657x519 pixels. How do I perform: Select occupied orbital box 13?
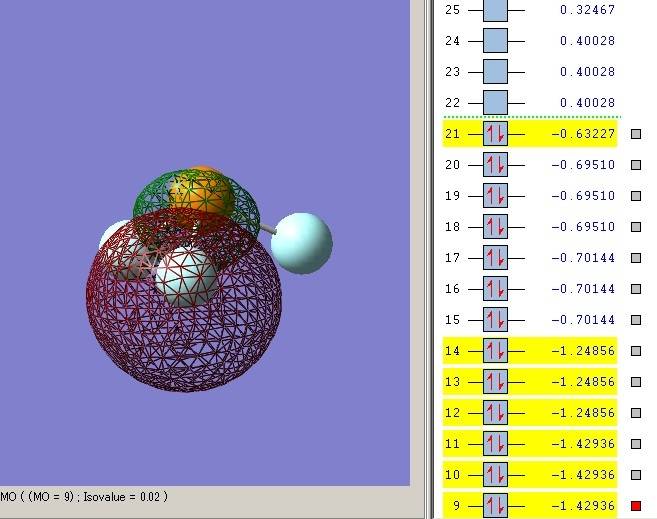[x=495, y=382]
